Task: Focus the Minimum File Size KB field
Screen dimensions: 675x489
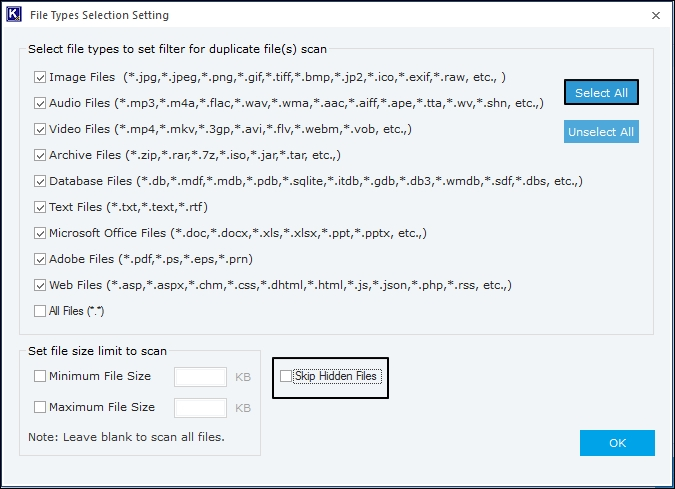Action: coord(200,377)
